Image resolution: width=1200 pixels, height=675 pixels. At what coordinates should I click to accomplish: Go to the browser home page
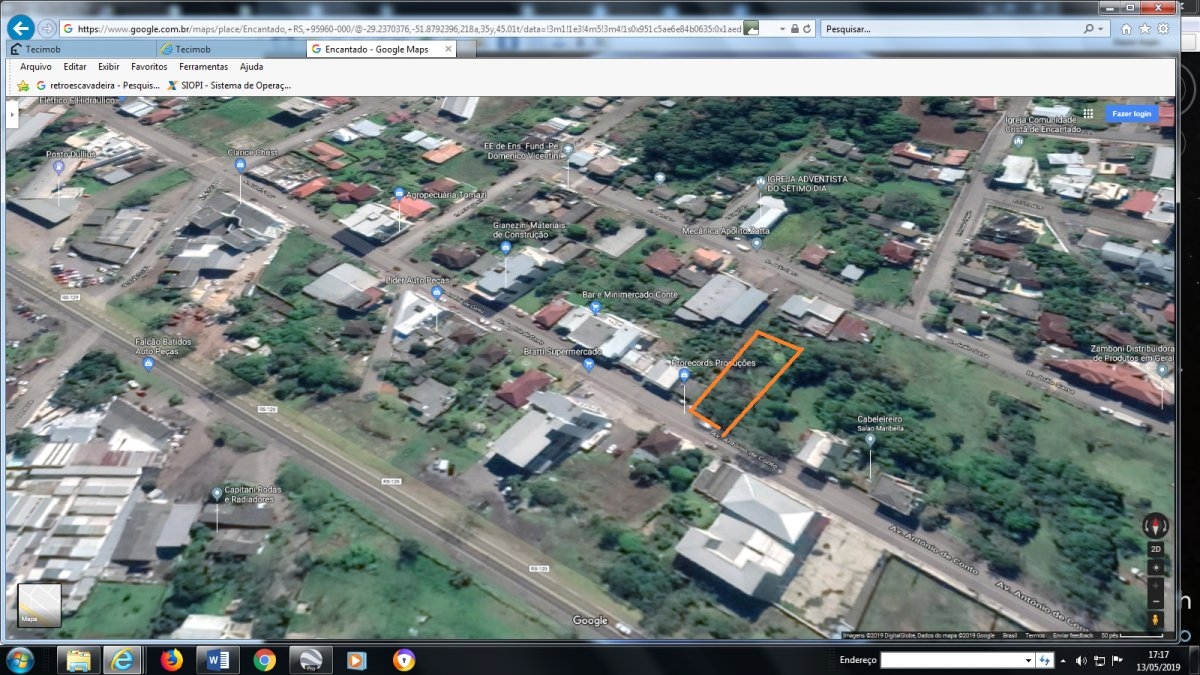coord(1127,29)
